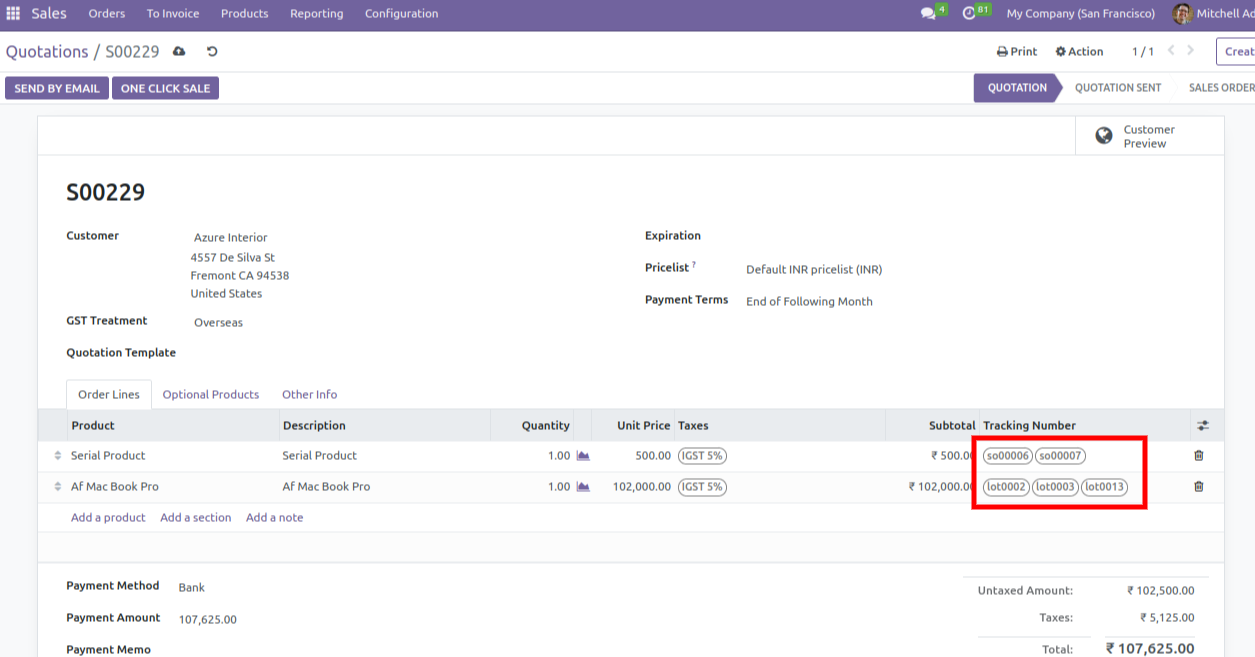Open the Reporting menu
The height and width of the screenshot is (657, 1255).
coord(316,14)
